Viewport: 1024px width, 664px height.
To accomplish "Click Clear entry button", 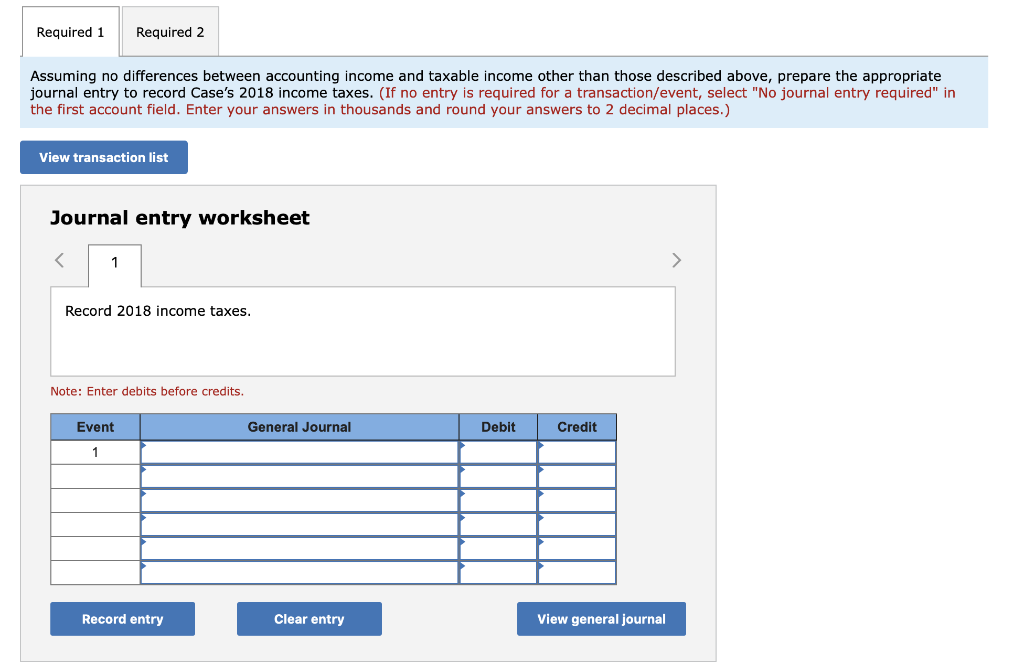I will click(309, 619).
